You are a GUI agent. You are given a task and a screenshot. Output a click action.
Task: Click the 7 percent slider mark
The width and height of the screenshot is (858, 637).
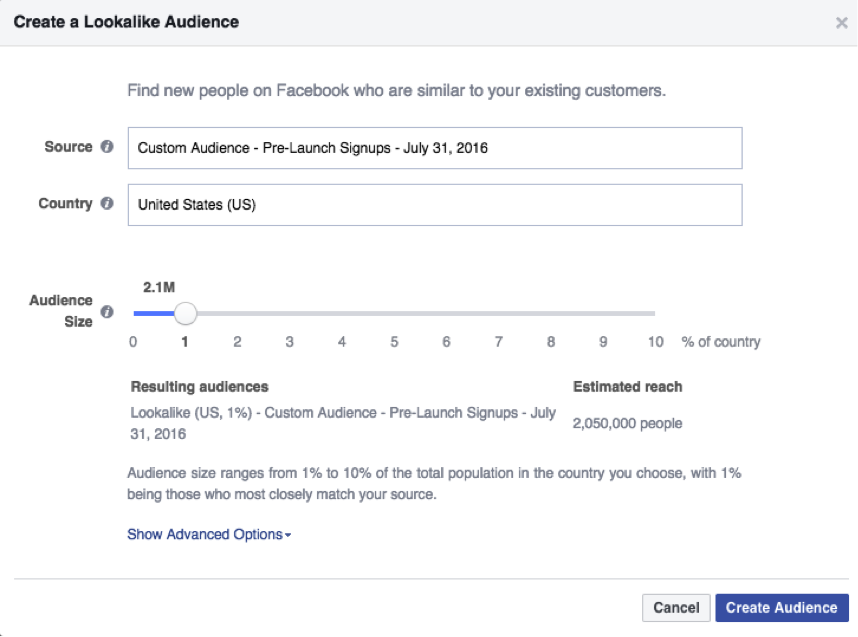tap(498, 342)
